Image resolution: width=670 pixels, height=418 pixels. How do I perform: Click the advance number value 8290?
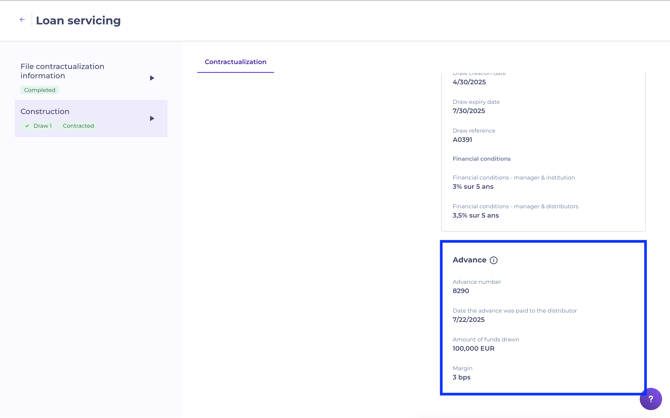461,291
